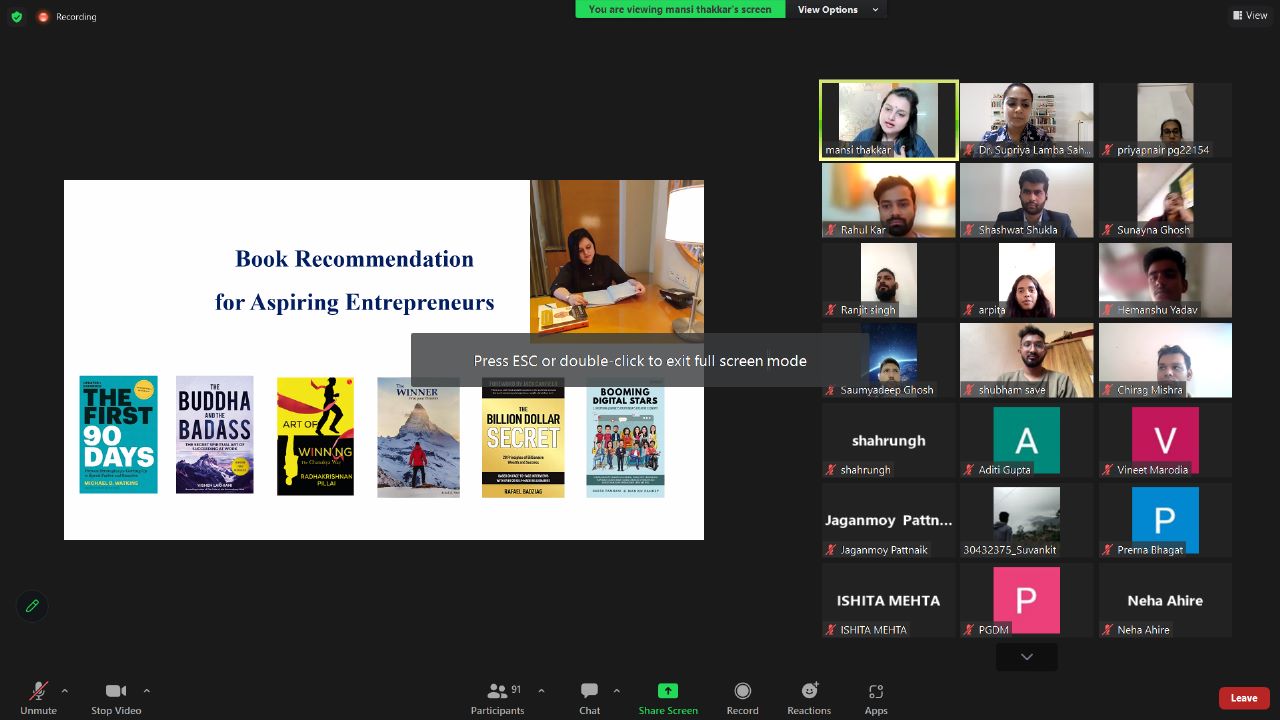Click the green Share Screen icon
The height and width of the screenshot is (720, 1280).
click(x=668, y=691)
